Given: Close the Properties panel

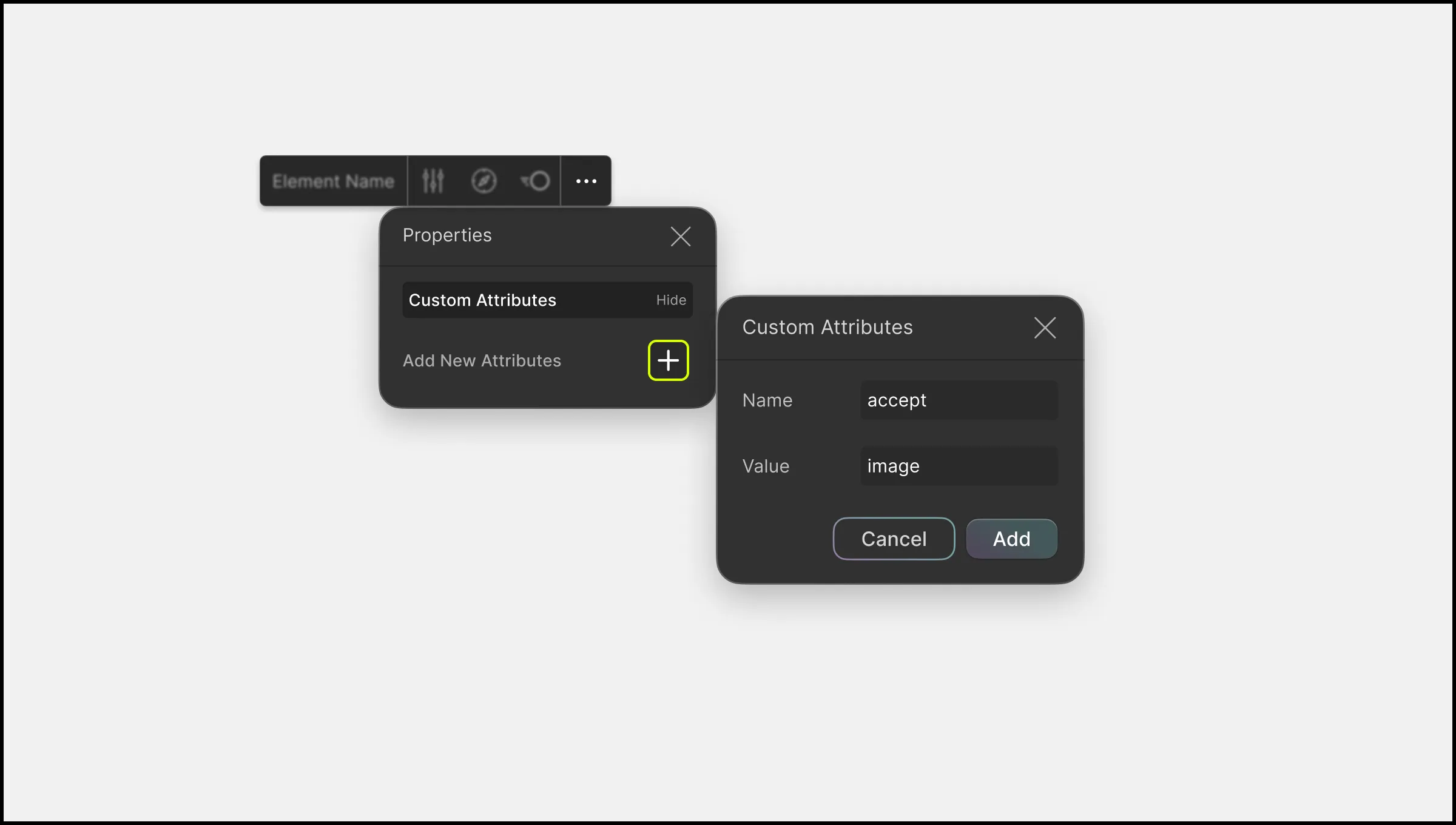Looking at the screenshot, I should pos(680,236).
